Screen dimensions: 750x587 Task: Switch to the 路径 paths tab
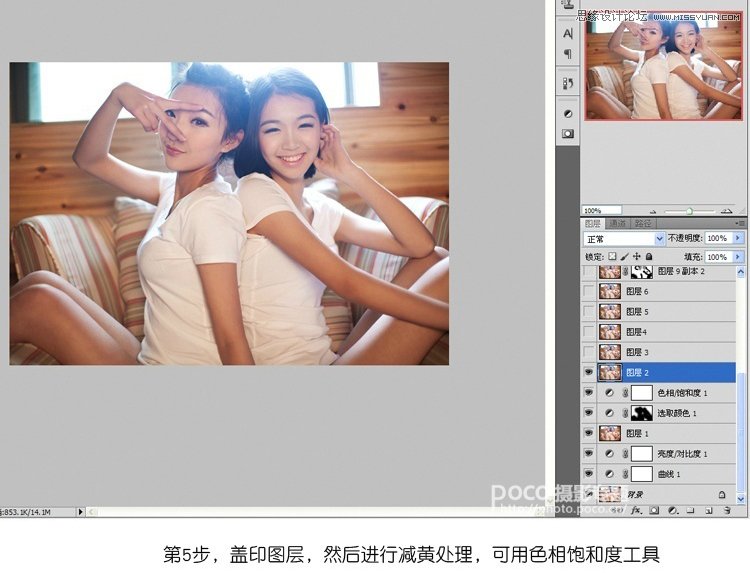click(x=643, y=223)
